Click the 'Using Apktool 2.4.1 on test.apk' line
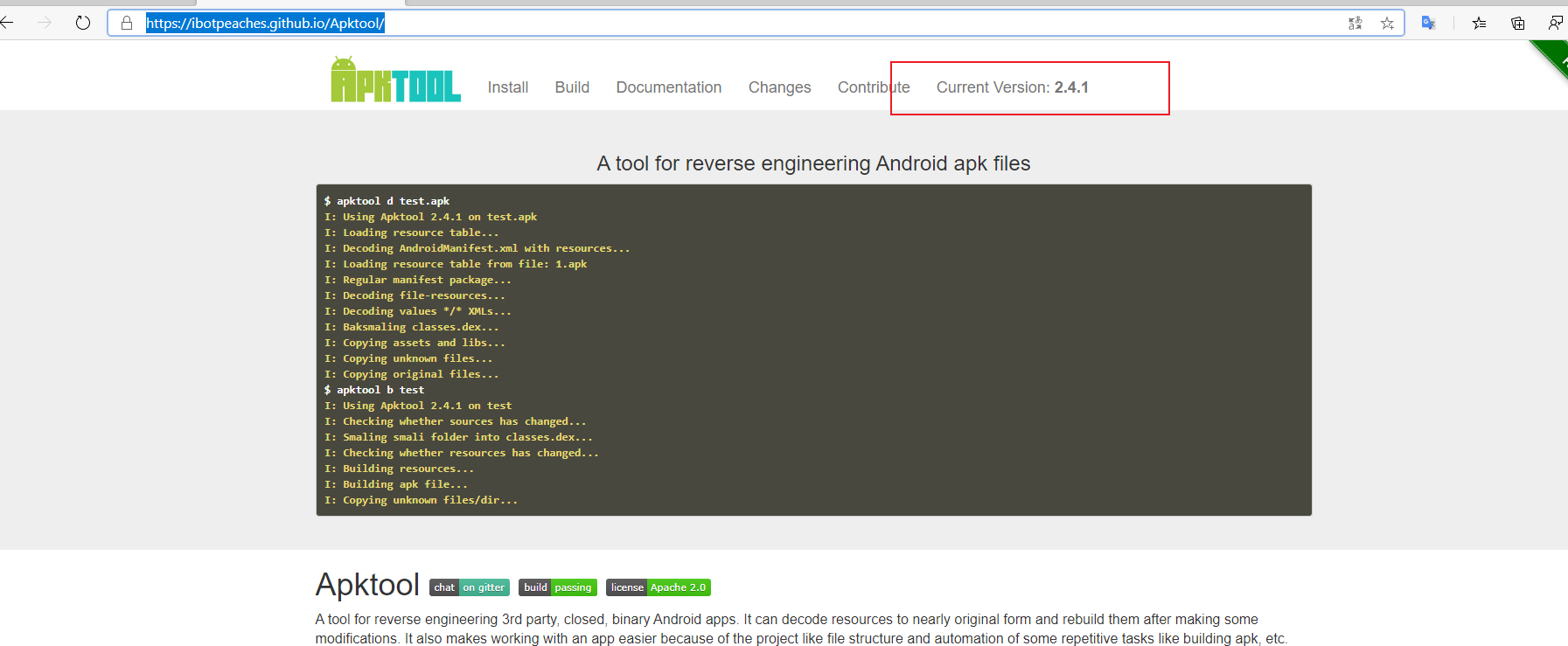This screenshot has height=646, width=1568. (430, 217)
